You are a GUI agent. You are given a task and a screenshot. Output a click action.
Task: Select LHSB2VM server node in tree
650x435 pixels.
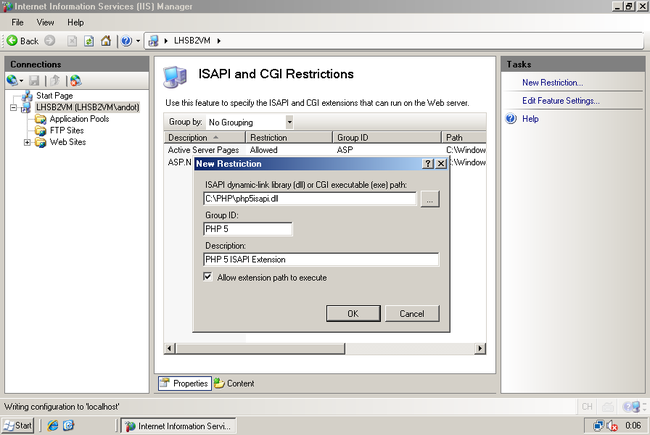(87, 107)
